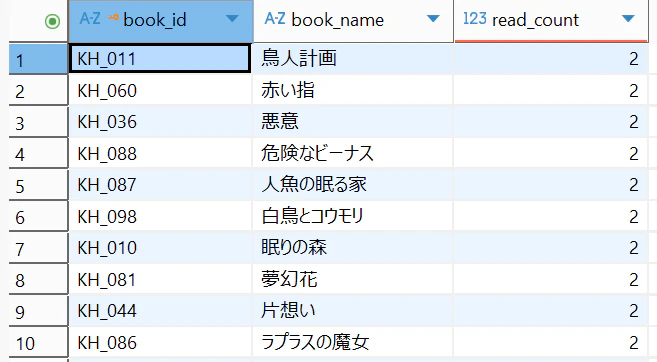Click read_count value in 悪意 row
The width and height of the screenshot is (657, 362).
click(x=634, y=122)
